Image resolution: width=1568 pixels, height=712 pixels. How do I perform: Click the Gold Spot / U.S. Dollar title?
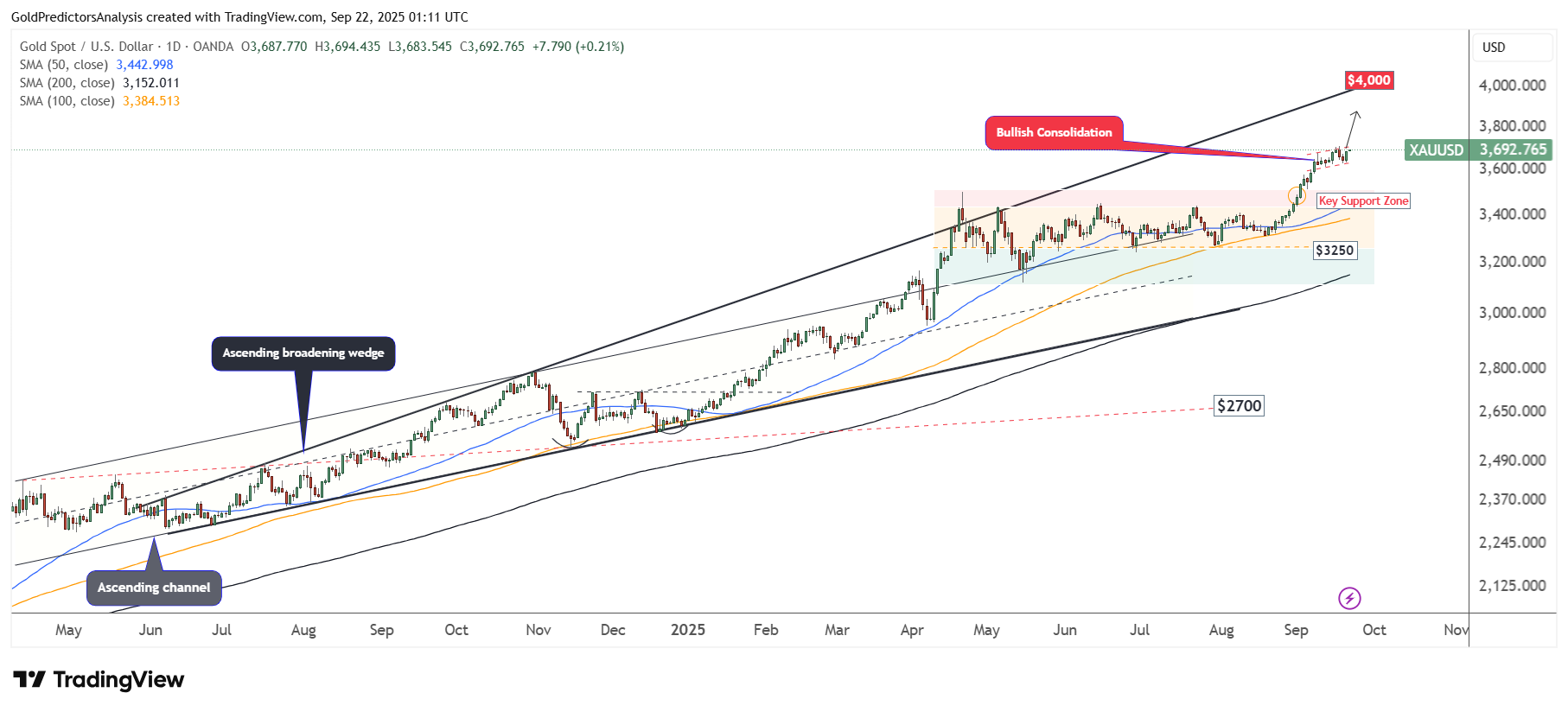(x=86, y=47)
